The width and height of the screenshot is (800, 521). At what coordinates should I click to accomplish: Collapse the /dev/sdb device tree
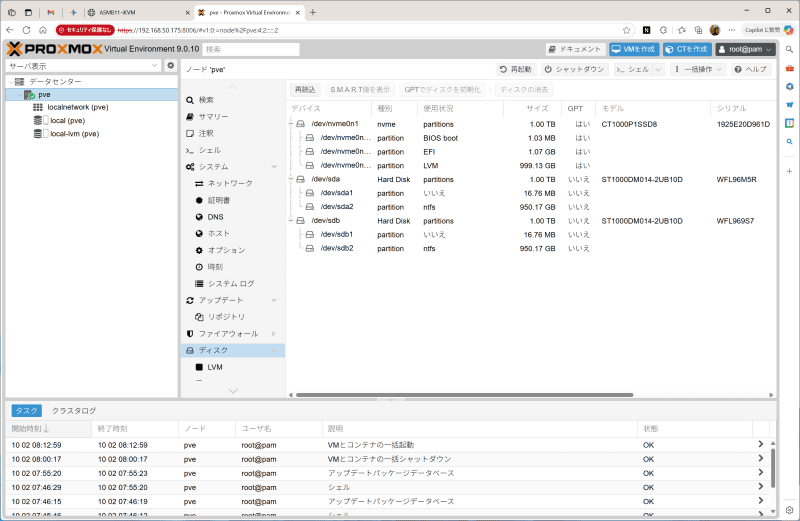[x=291, y=220]
